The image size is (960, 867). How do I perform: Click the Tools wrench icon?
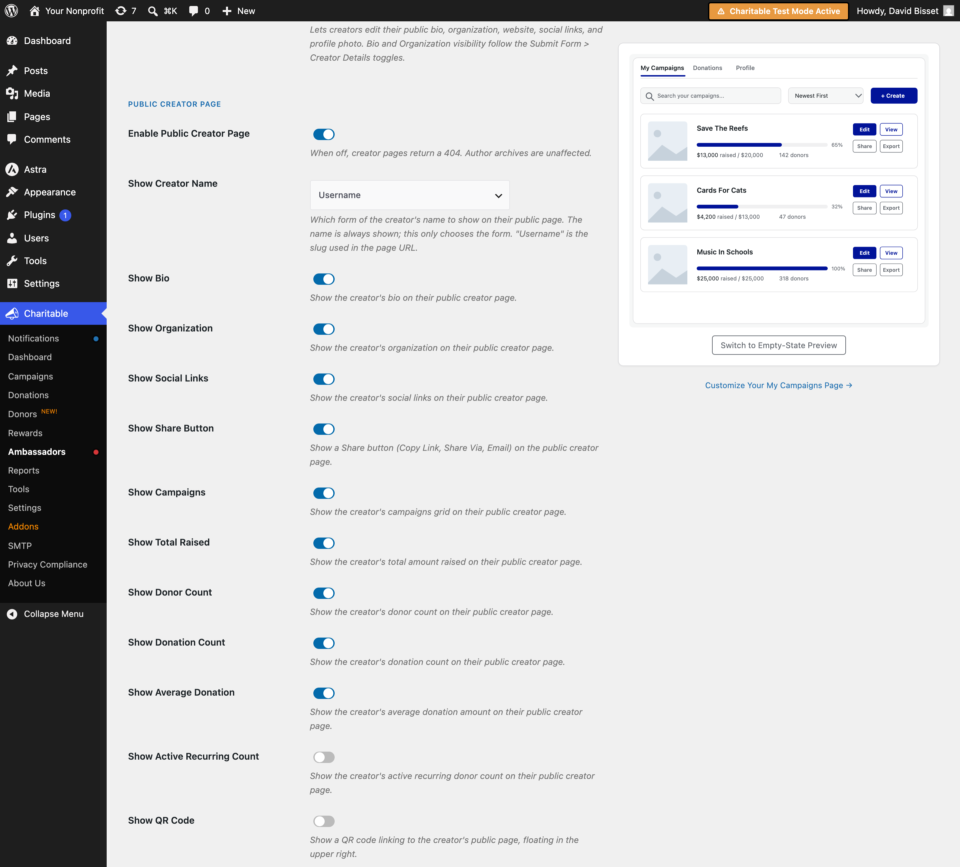point(12,260)
